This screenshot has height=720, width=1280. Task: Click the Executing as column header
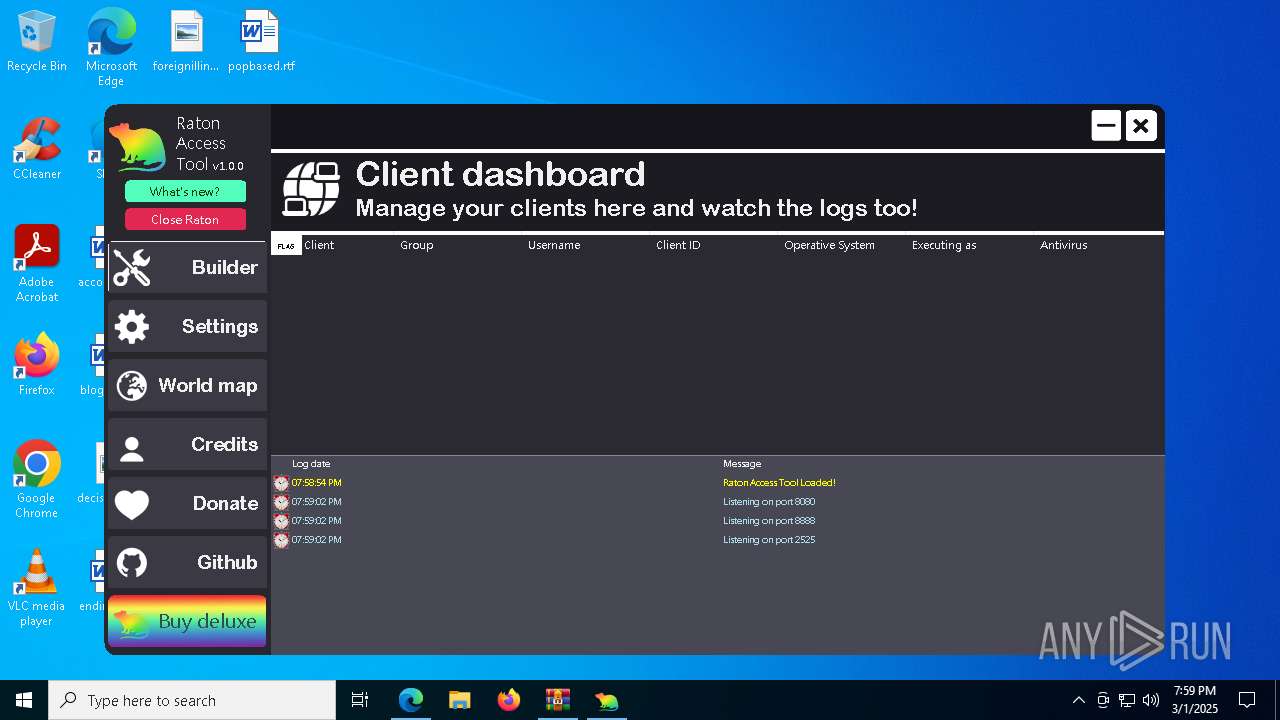[x=944, y=245]
